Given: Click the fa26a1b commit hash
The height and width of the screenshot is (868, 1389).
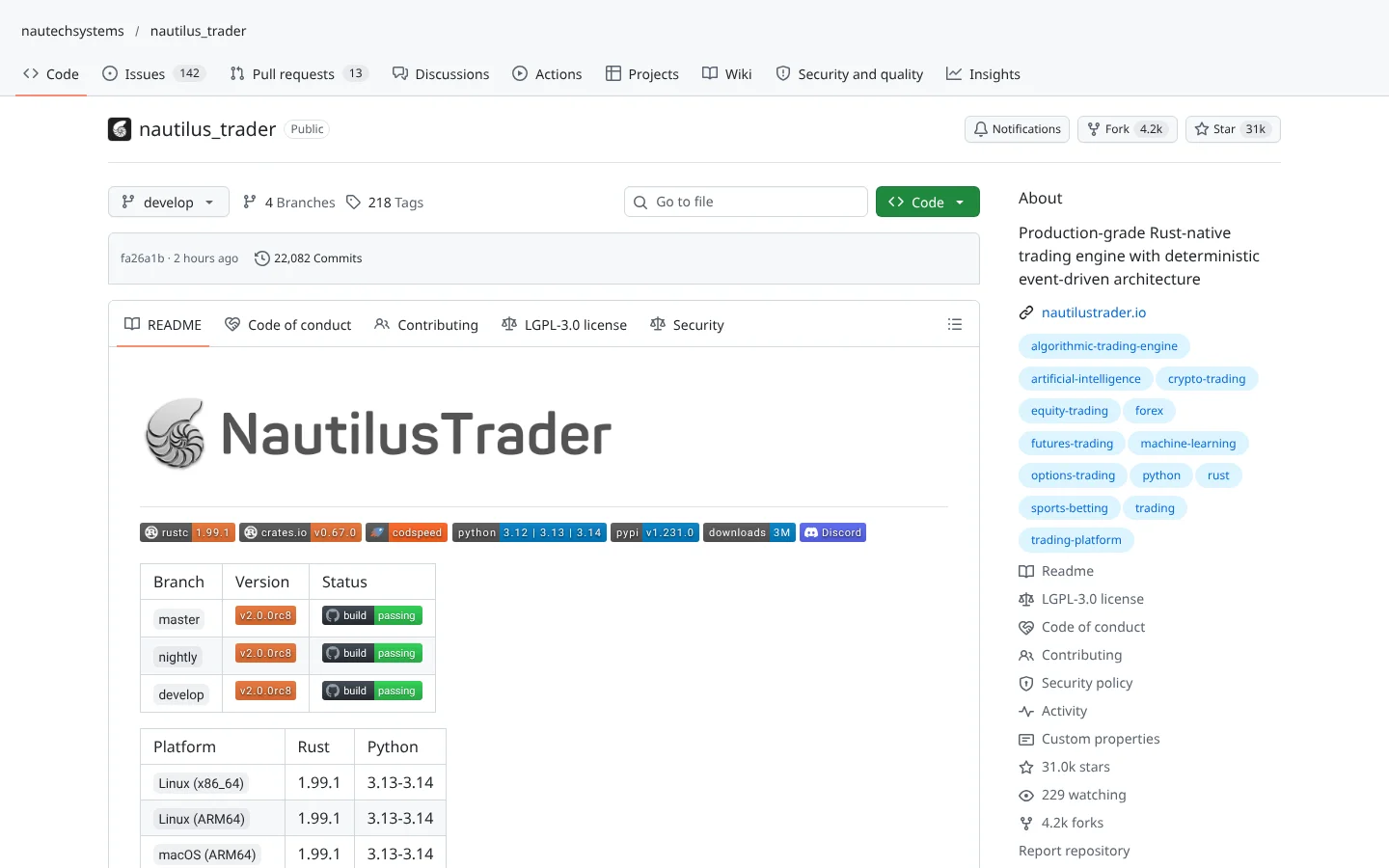Looking at the screenshot, I should [142, 258].
